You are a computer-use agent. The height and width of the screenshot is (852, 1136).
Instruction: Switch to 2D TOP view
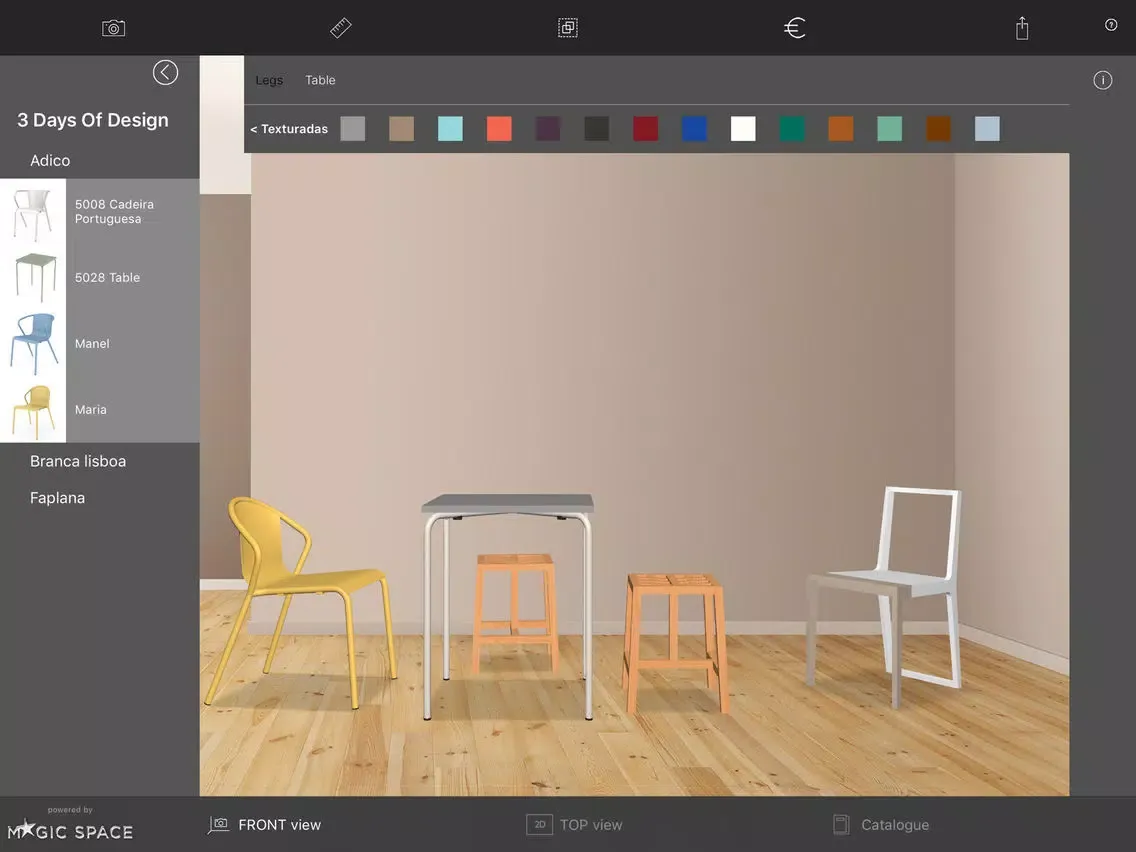pyautogui.click(x=575, y=825)
